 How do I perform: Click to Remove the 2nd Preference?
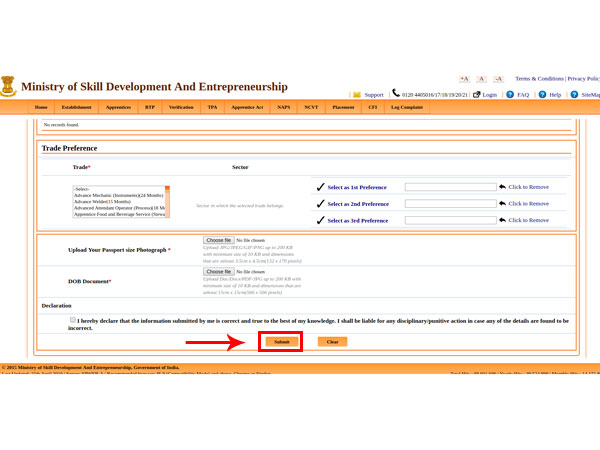click(x=528, y=203)
